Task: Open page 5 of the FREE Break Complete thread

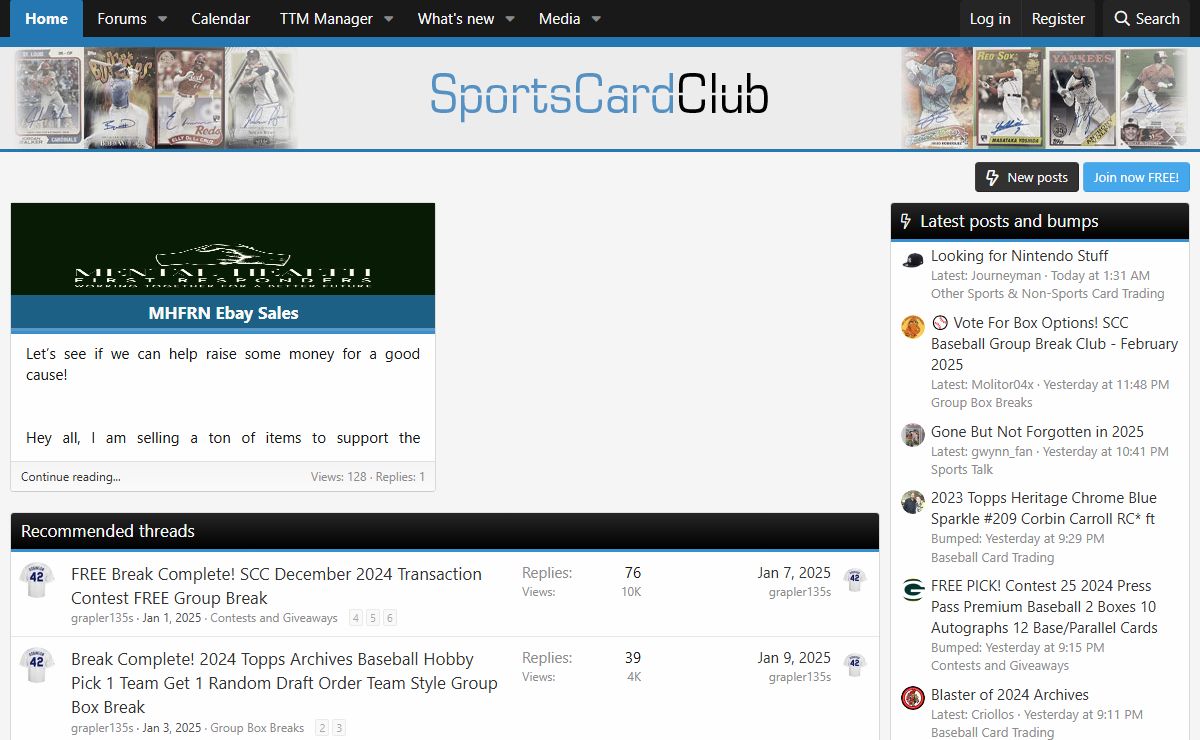Action: coord(373,618)
